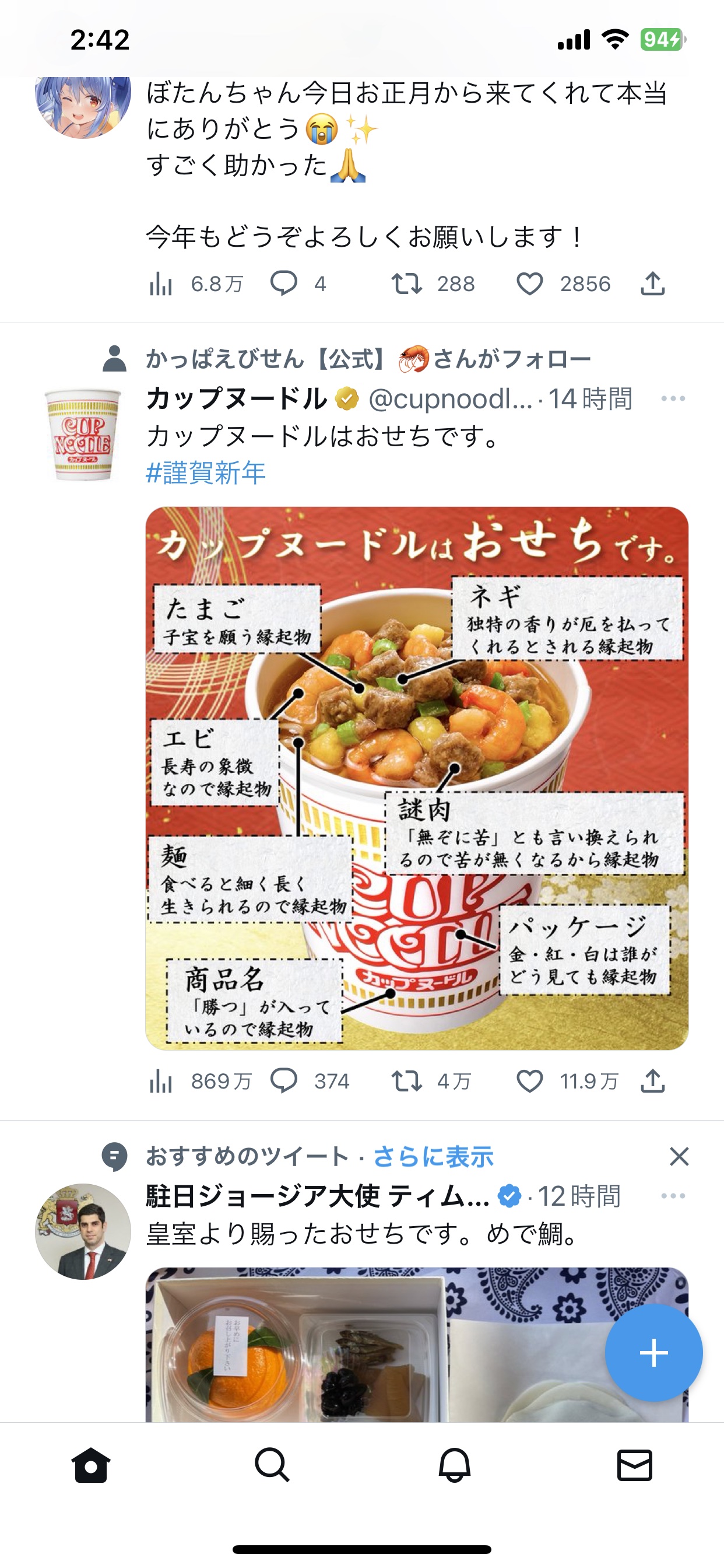Share the top tweet via upload icon
Image resolution: width=724 pixels, height=1568 pixels.
tap(652, 283)
